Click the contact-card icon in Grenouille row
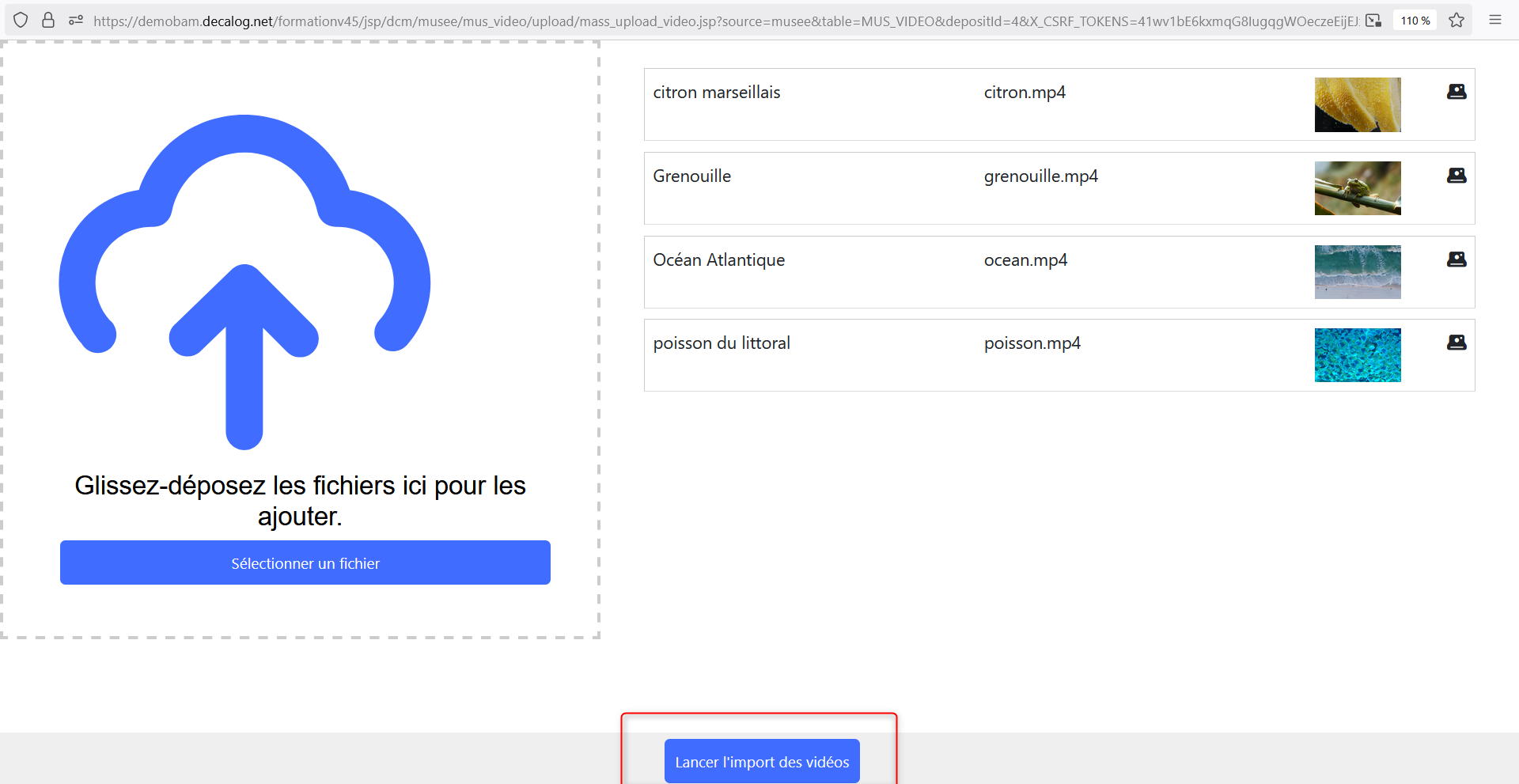 point(1456,176)
